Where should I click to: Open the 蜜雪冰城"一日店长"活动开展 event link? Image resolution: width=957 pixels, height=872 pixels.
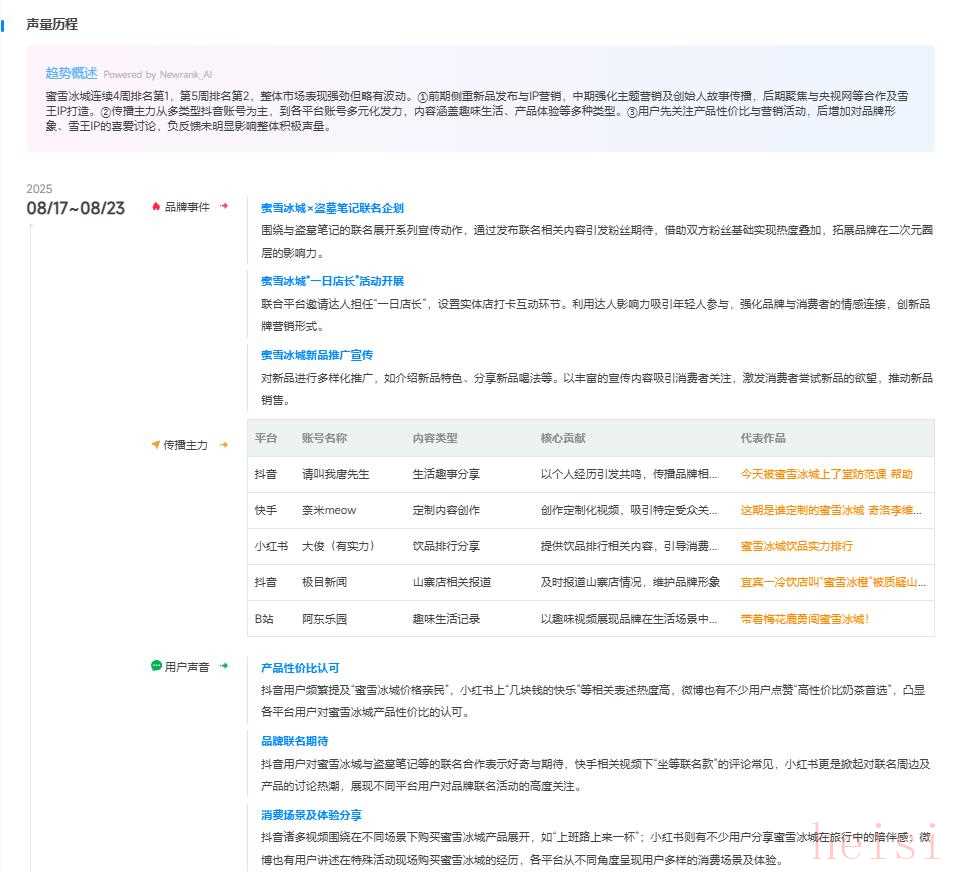coord(332,281)
